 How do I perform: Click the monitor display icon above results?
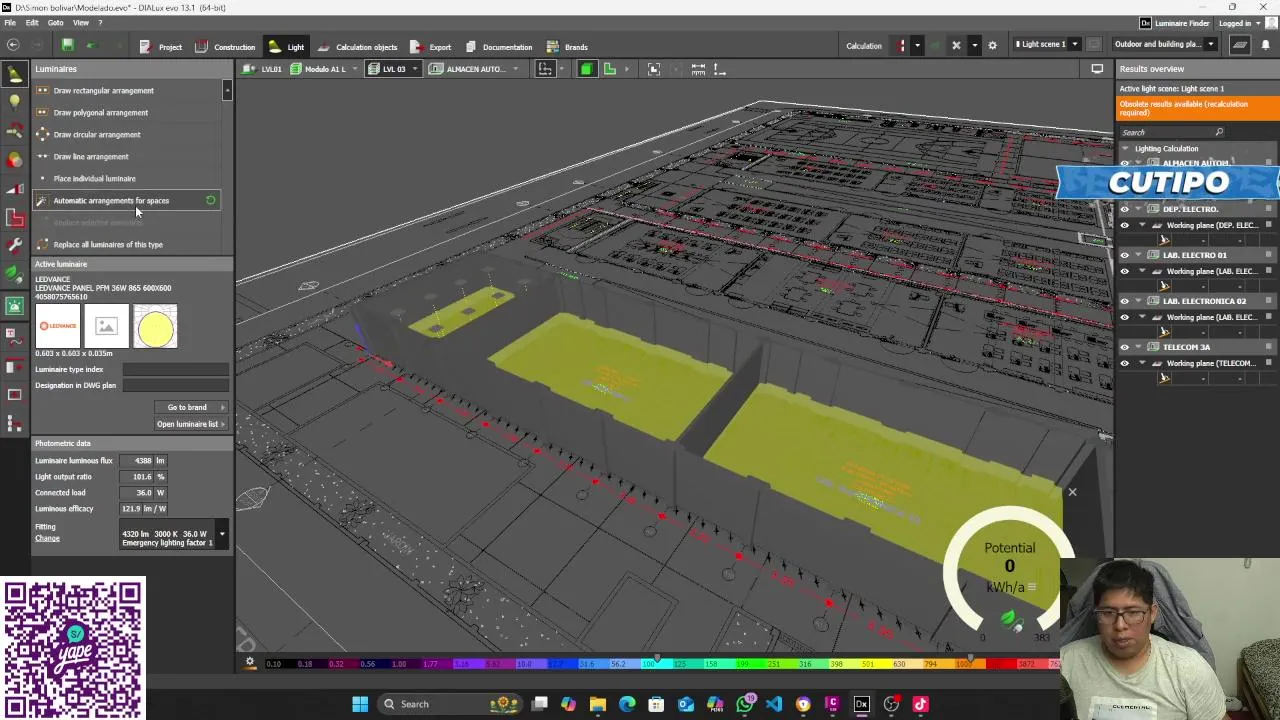[1097, 69]
